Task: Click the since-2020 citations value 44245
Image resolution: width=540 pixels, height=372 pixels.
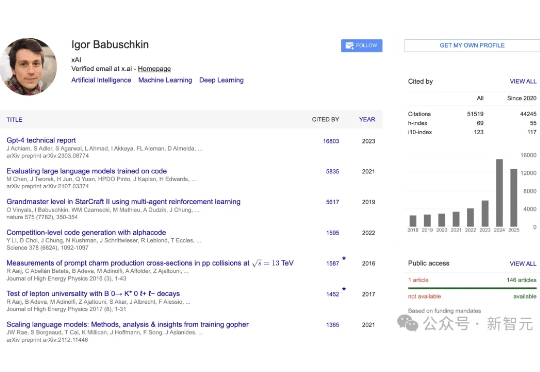Action: click(x=528, y=114)
